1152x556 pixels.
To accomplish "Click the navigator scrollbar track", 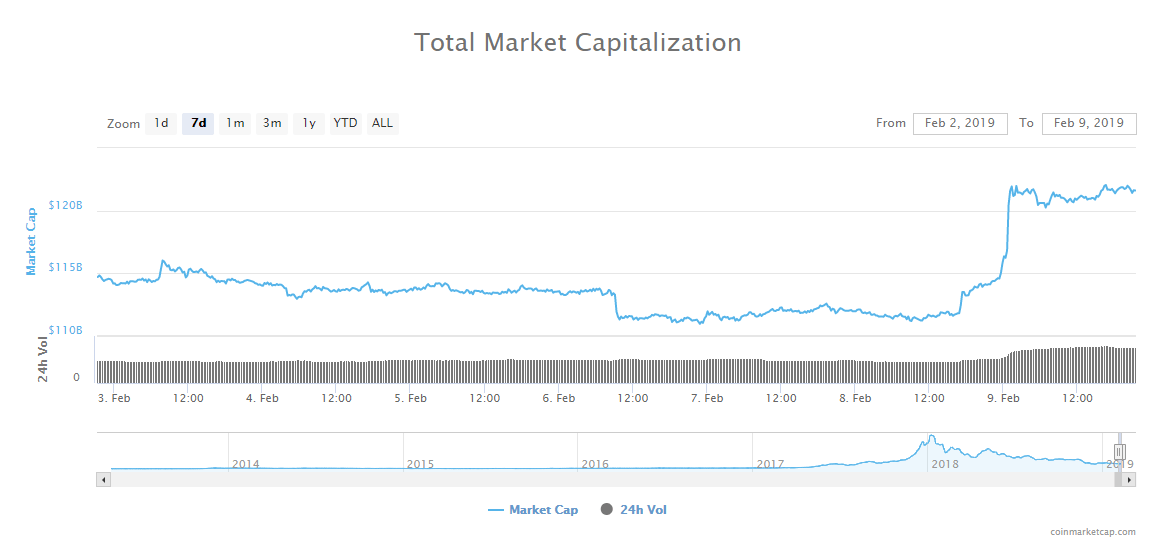I will [x=600, y=480].
